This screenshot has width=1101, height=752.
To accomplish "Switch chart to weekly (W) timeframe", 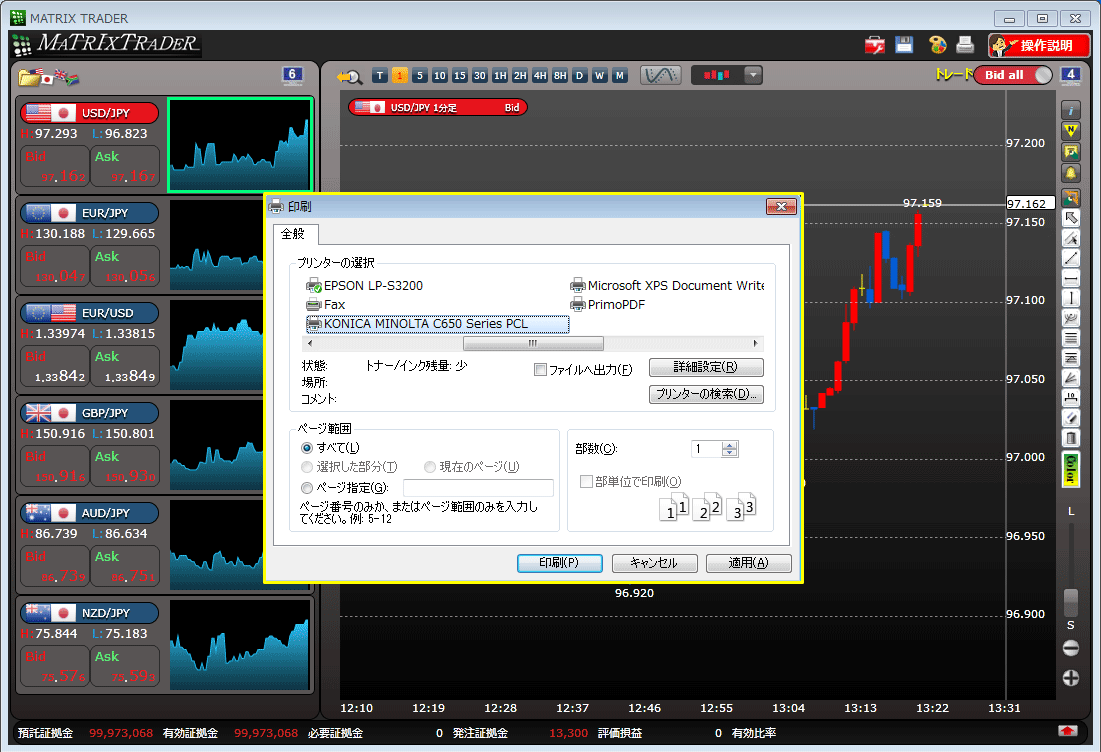I will [x=600, y=76].
